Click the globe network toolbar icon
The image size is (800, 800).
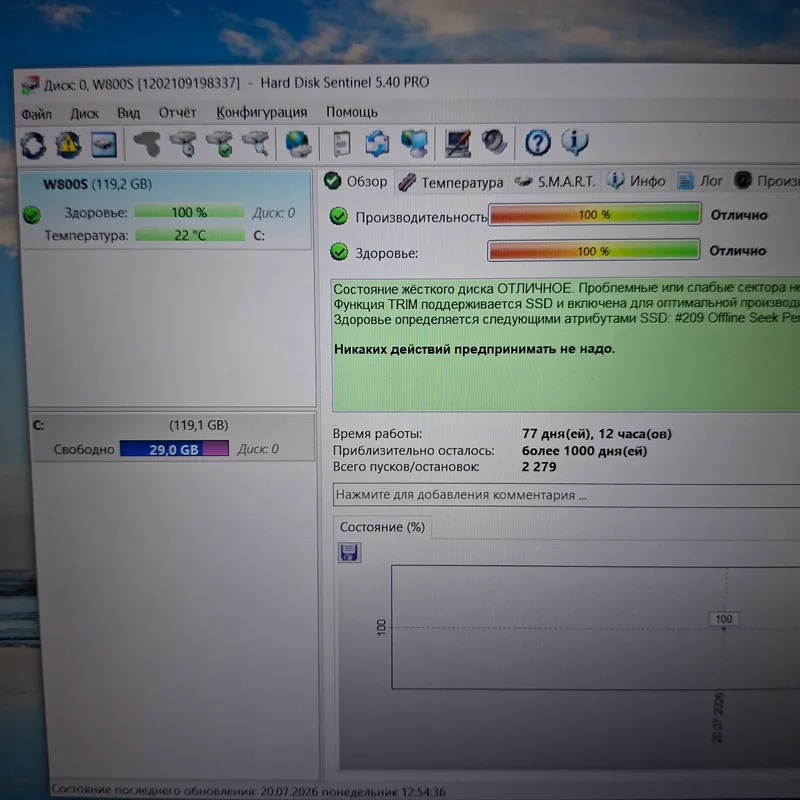pyautogui.click(x=298, y=144)
